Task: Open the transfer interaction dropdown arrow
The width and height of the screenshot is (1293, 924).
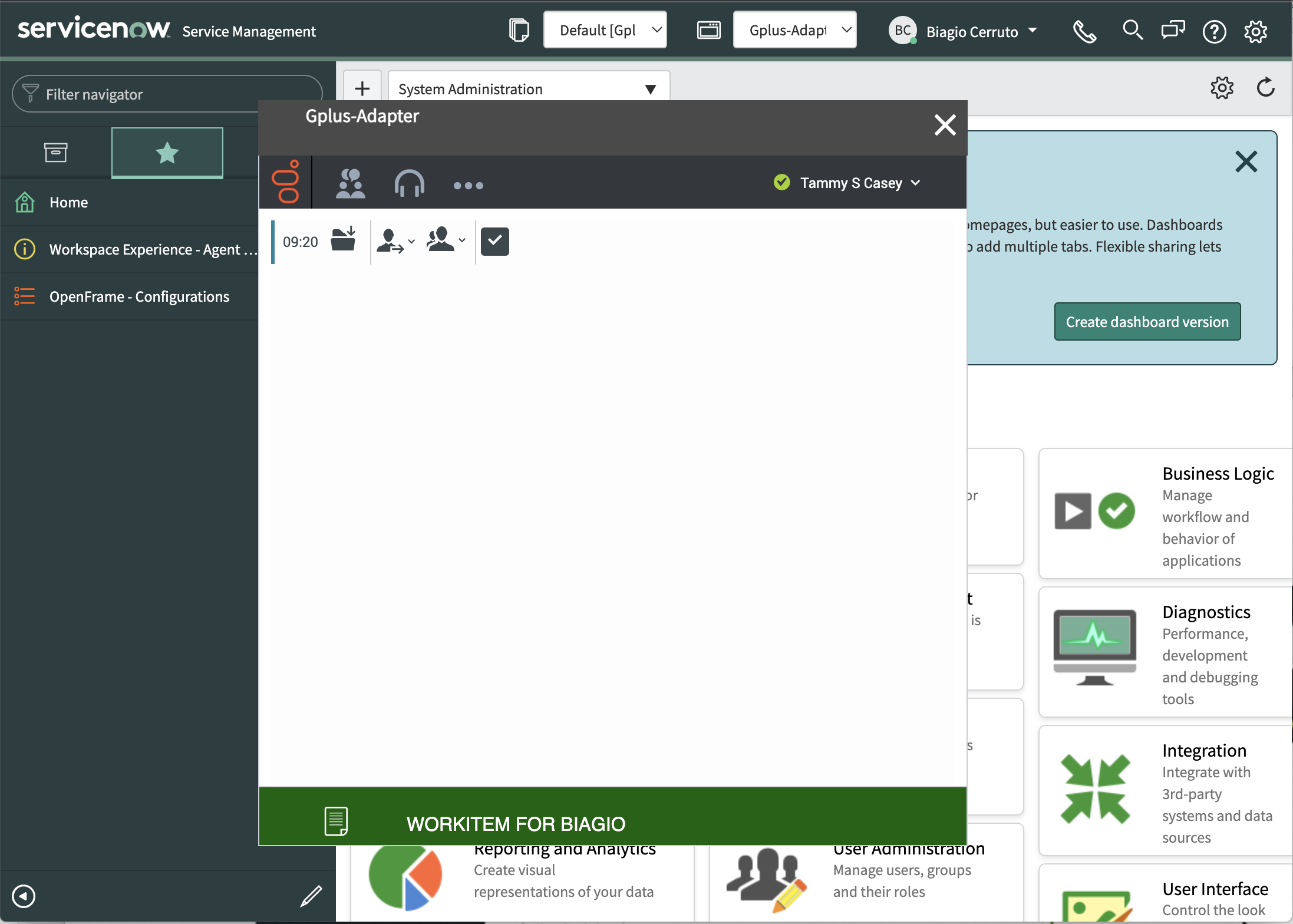Action: (x=412, y=241)
